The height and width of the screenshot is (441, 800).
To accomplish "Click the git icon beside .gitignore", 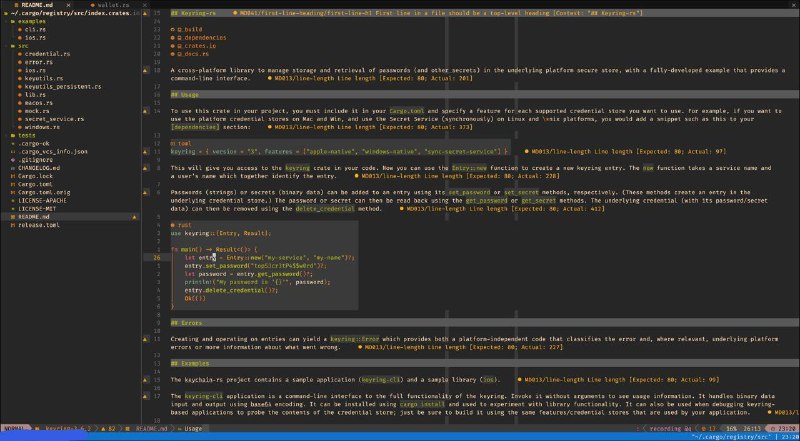I will tap(13, 160).
